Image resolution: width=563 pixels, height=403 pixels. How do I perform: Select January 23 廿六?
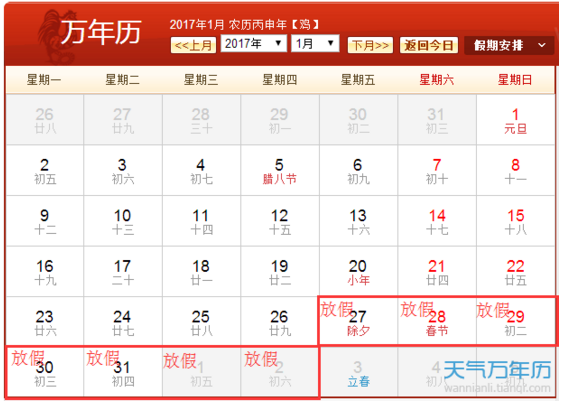(45, 322)
